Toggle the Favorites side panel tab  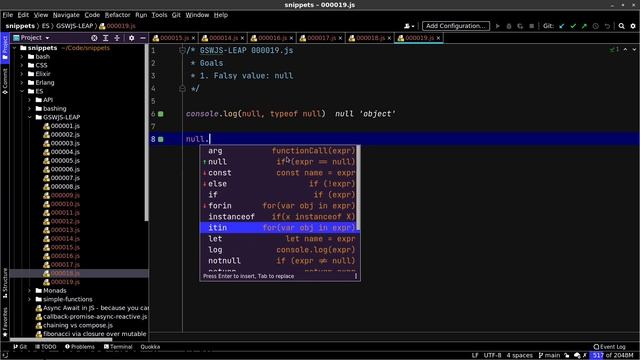[5, 322]
